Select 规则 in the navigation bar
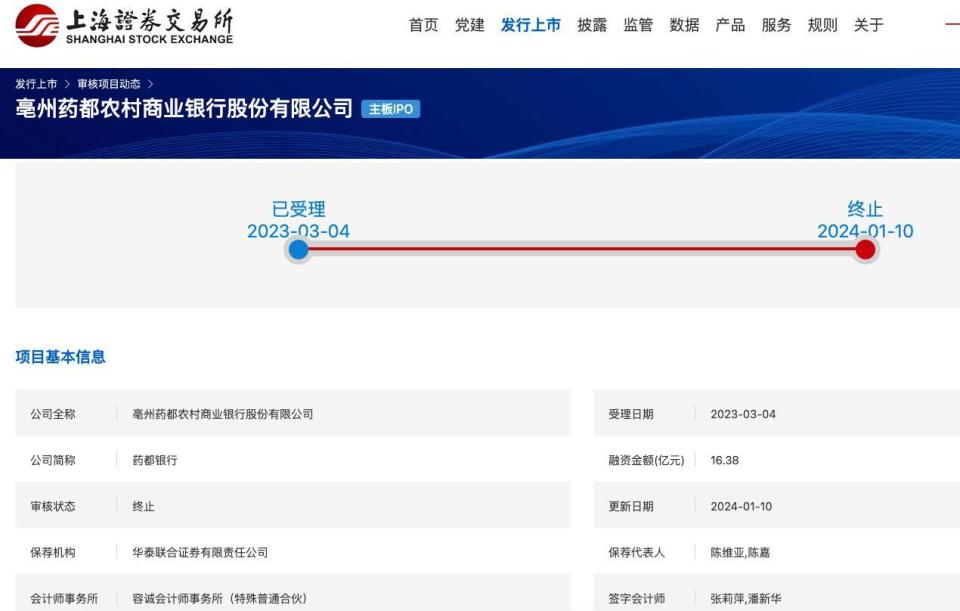The height and width of the screenshot is (611, 960). (821, 24)
